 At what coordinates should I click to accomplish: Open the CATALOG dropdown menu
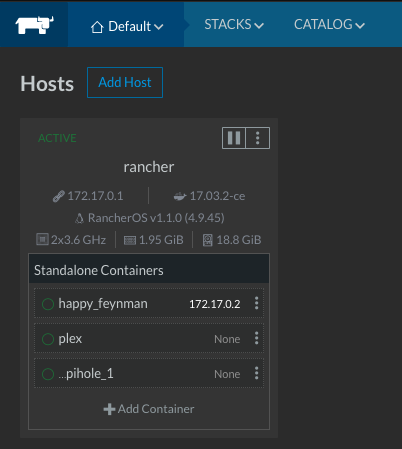point(329,24)
